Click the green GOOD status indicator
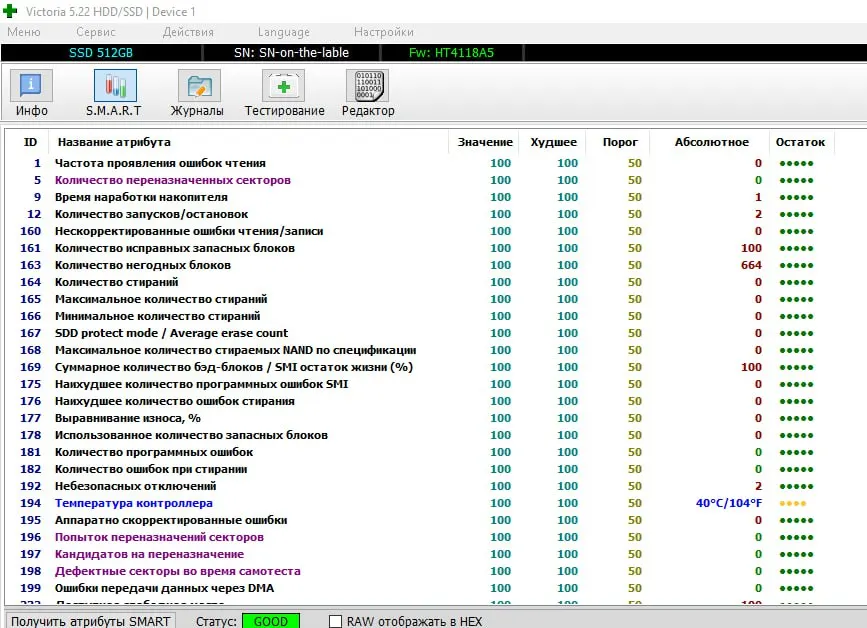This screenshot has height=628, width=867. [270, 621]
